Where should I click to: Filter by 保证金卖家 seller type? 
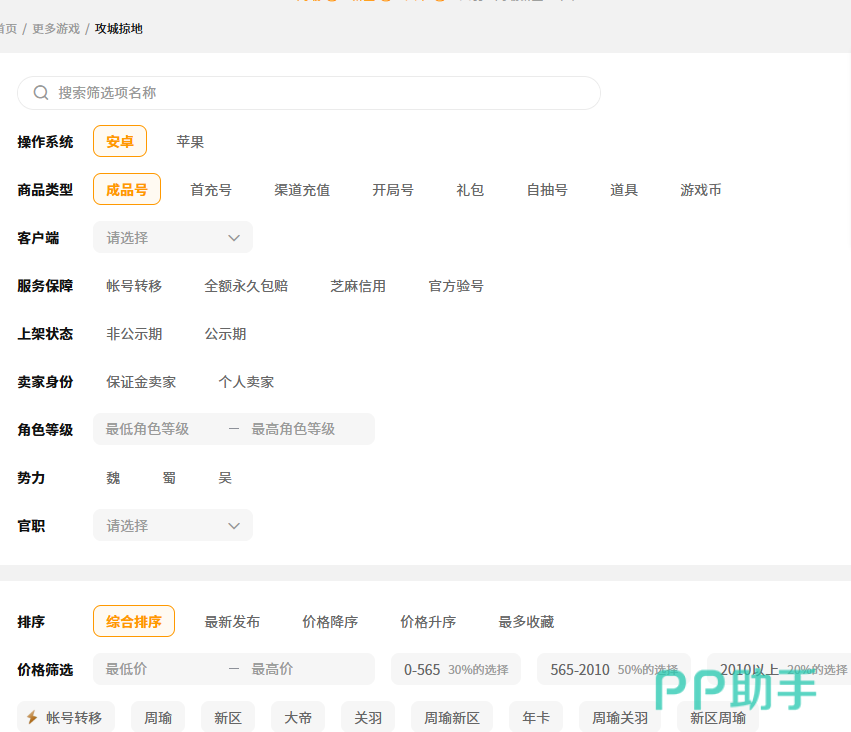pyautogui.click(x=141, y=382)
